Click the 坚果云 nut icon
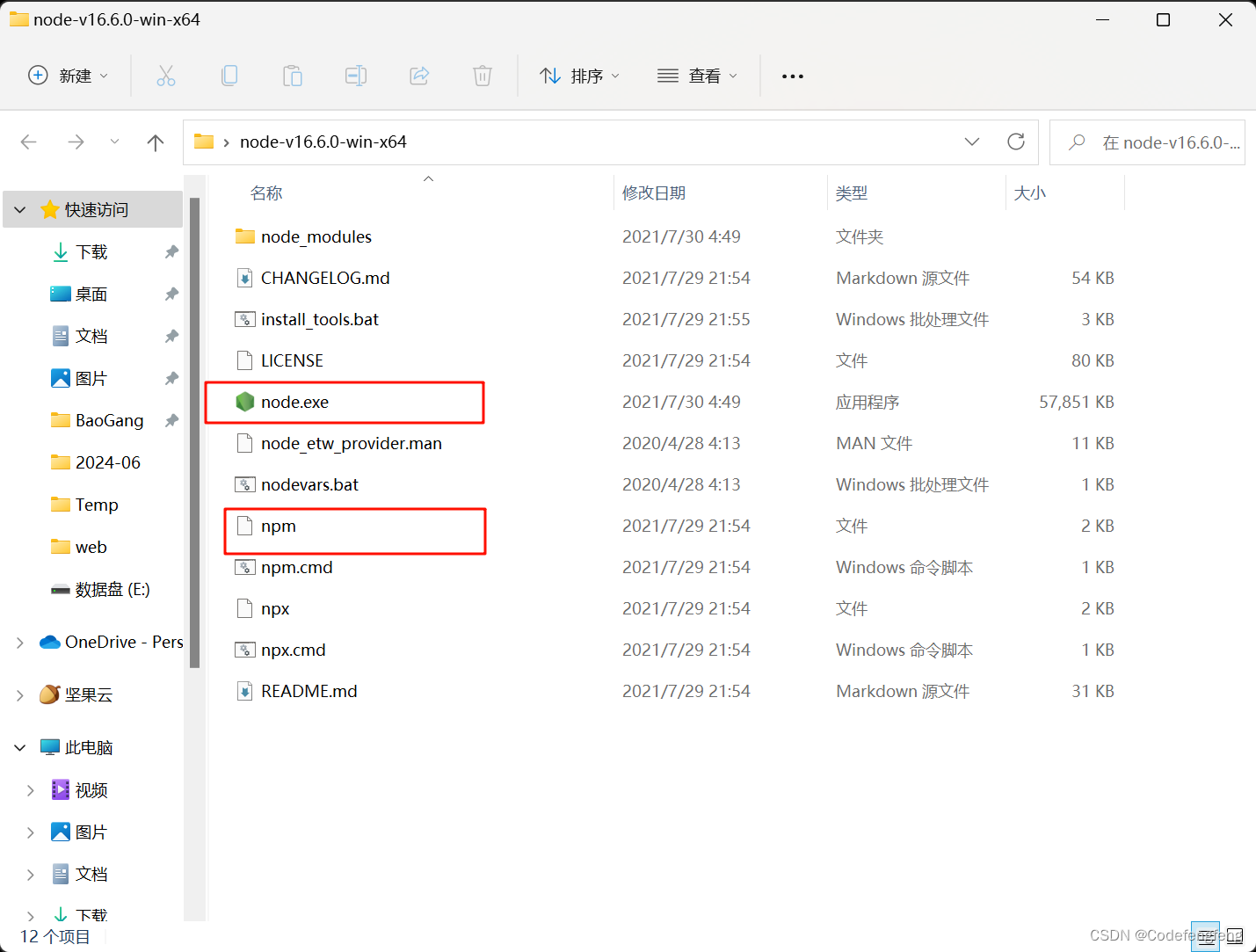This screenshot has width=1256, height=952. (x=50, y=694)
